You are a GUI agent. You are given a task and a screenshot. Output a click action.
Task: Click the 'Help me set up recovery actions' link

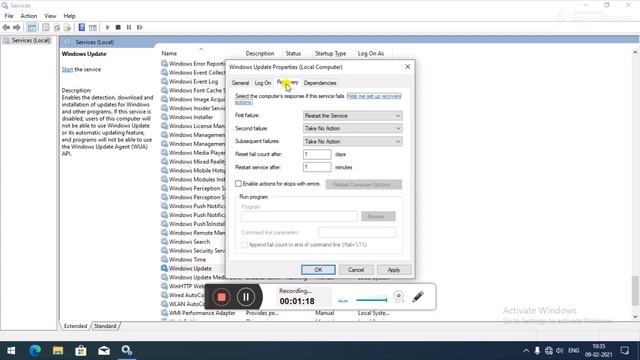373,96
